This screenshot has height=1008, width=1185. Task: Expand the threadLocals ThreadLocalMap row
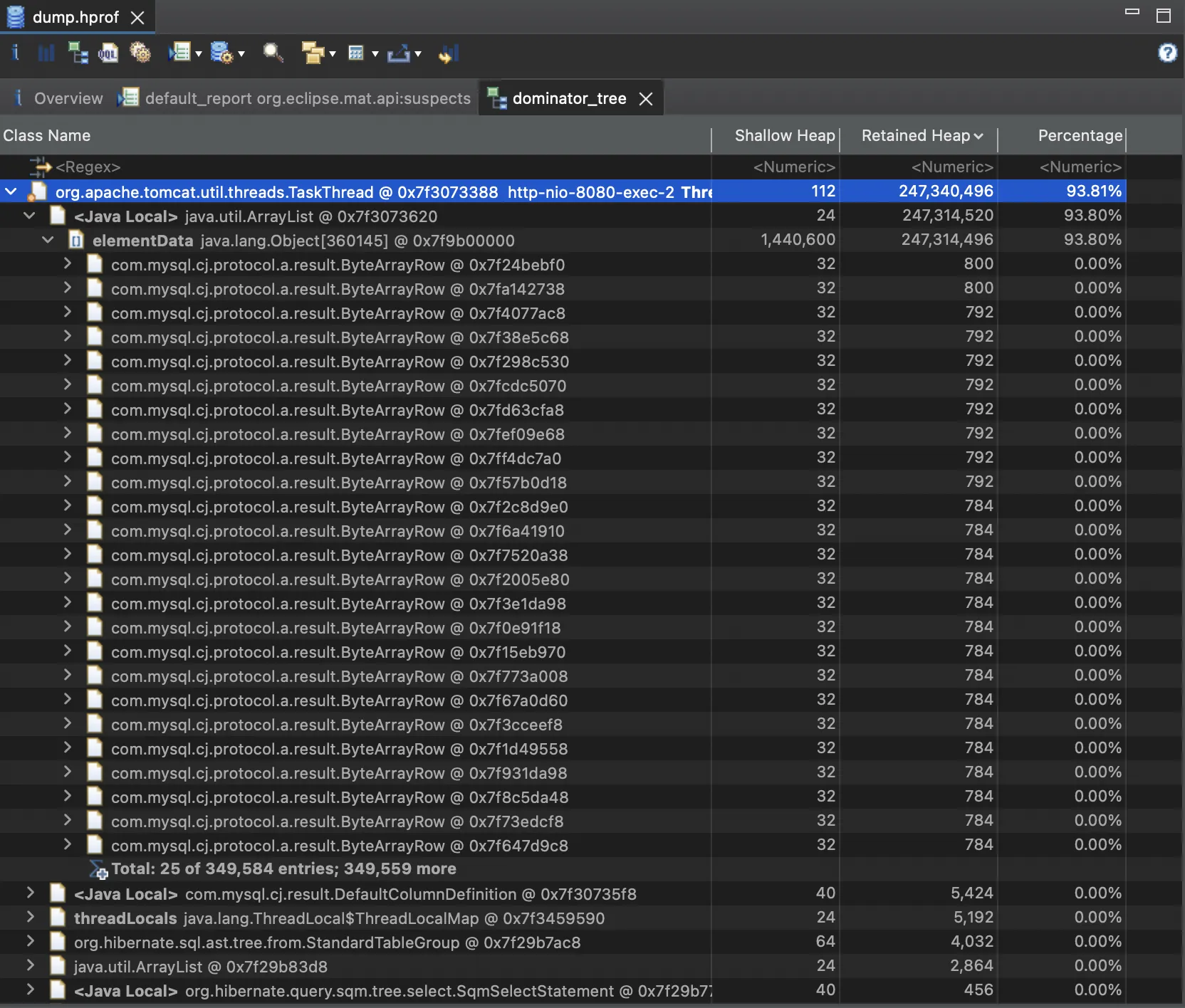coord(30,918)
